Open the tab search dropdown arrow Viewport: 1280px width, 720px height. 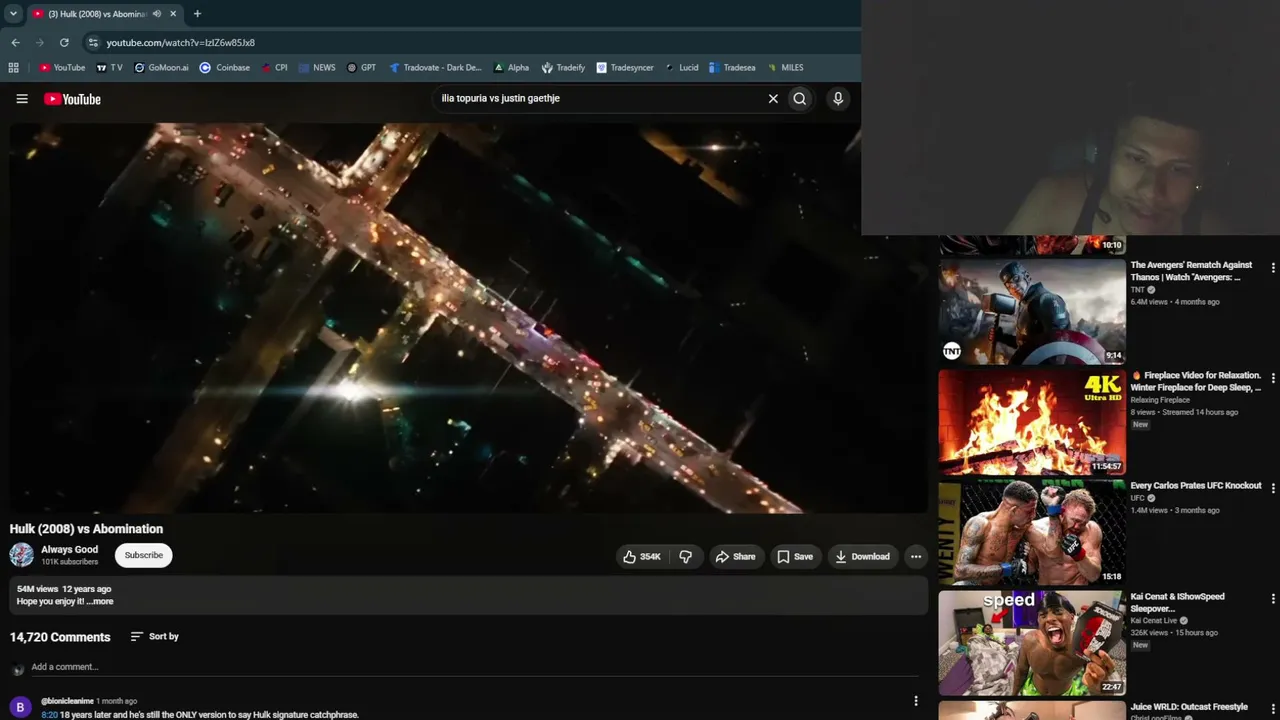click(13, 14)
